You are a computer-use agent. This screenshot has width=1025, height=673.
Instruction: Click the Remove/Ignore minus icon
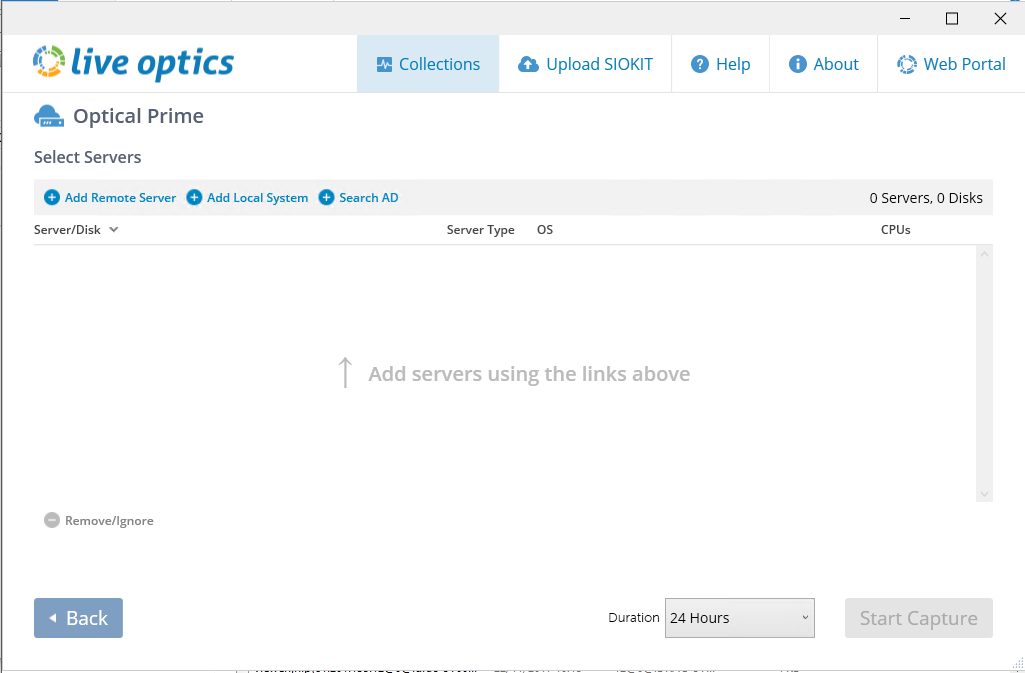52,520
